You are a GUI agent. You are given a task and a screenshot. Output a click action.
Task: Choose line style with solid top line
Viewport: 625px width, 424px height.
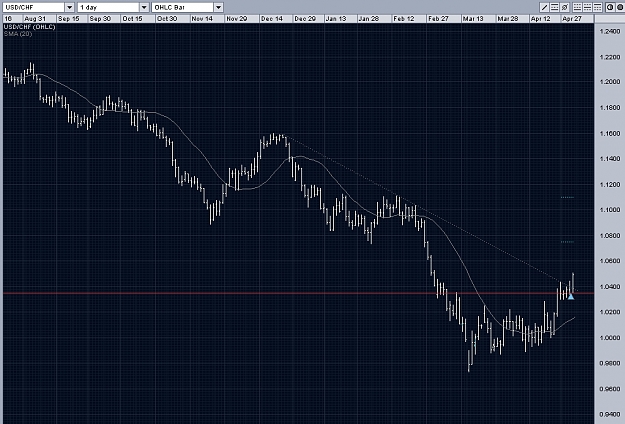pyautogui.click(x=597, y=7)
